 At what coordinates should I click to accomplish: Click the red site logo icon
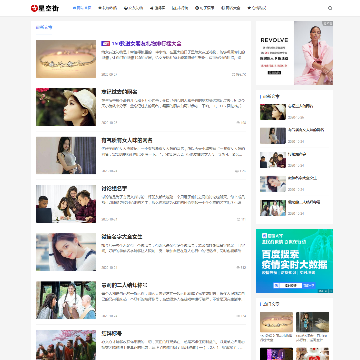(x=34, y=8)
